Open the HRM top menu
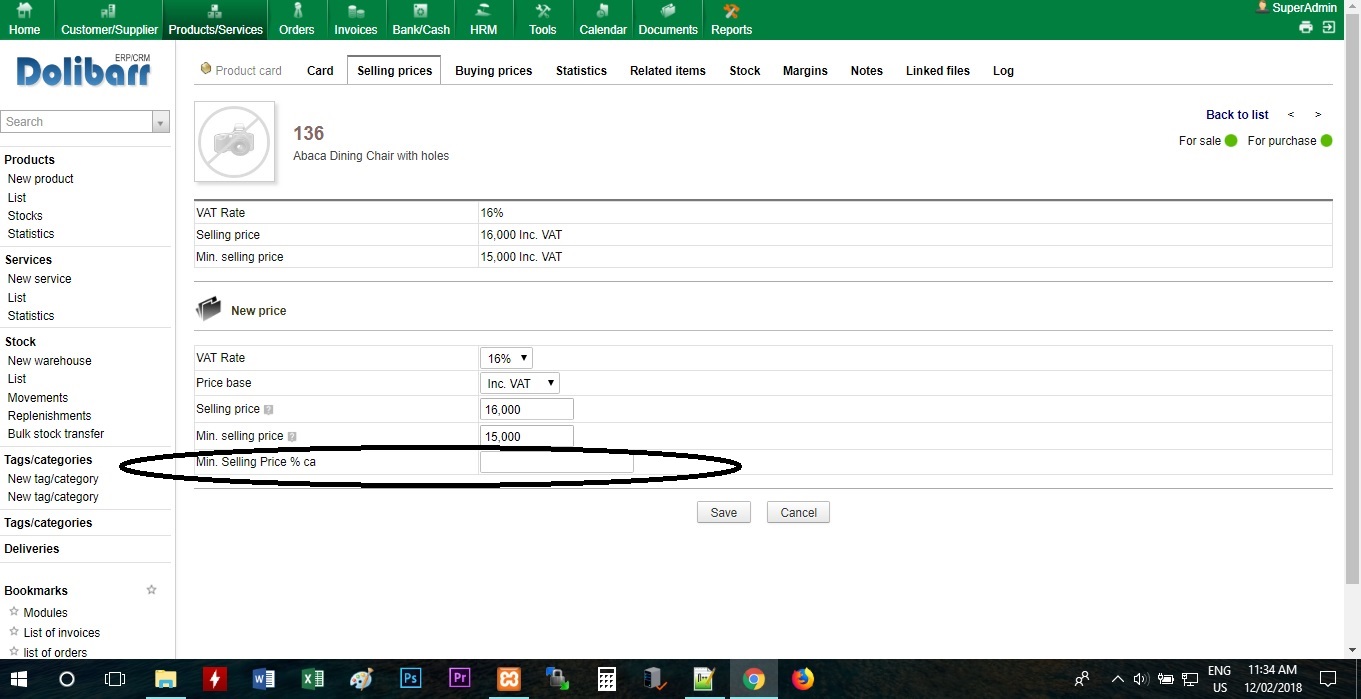1361x699 pixels. pyautogui.click(x=483, y=20)
